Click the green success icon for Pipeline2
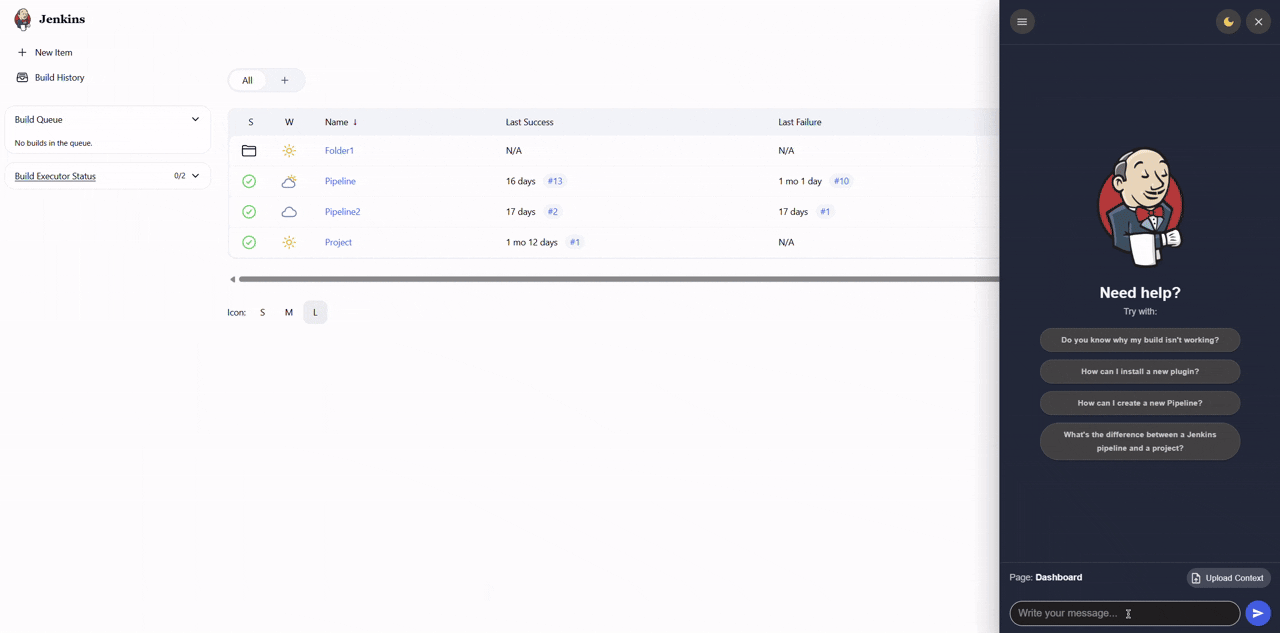Viewport: 1280px width, 633px height. click(x=249, y=212)
